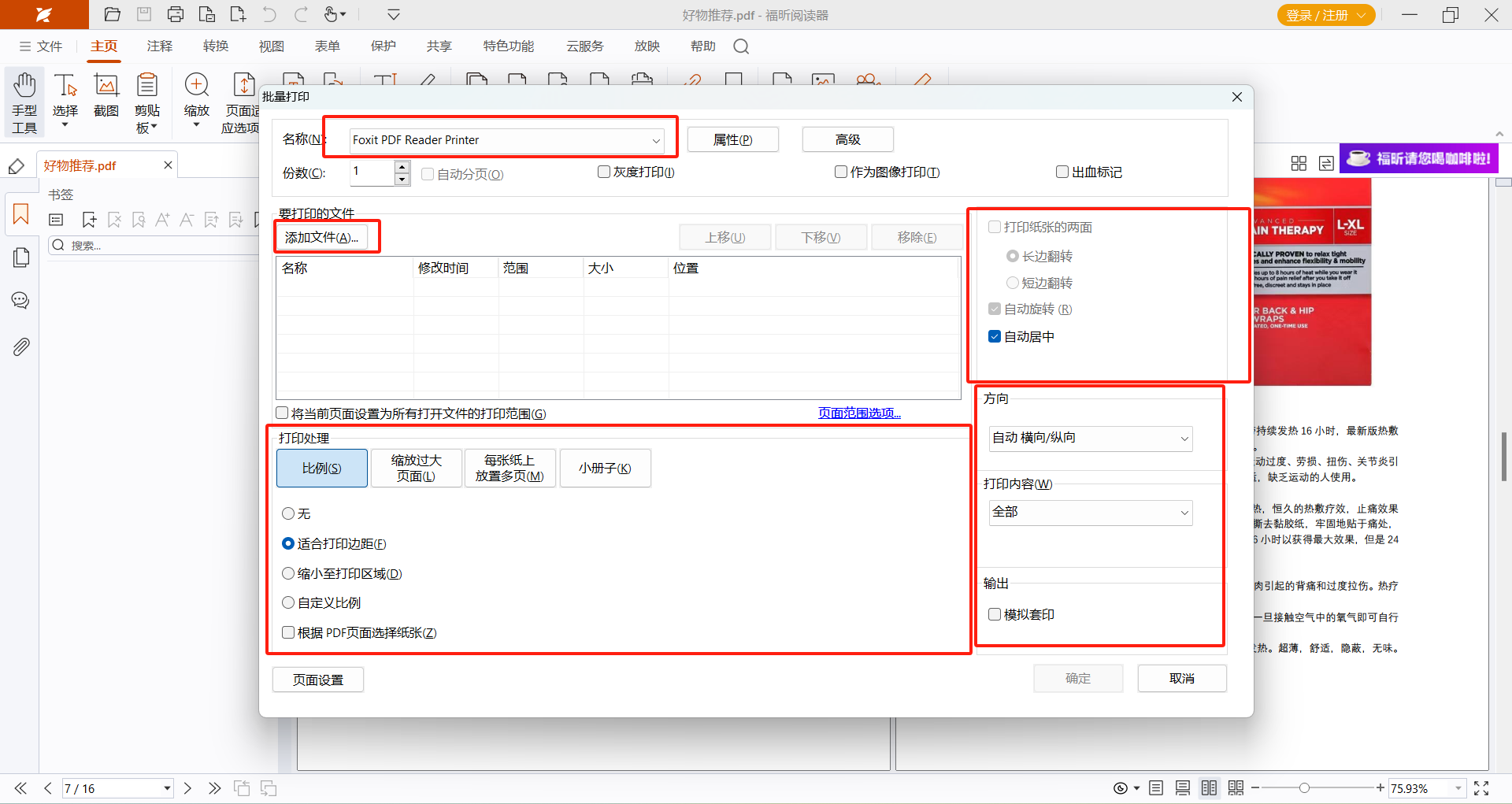Screen dimensions: 1512x804
Task: Click the search magnifier in menu bar
Action: point(741,46)
